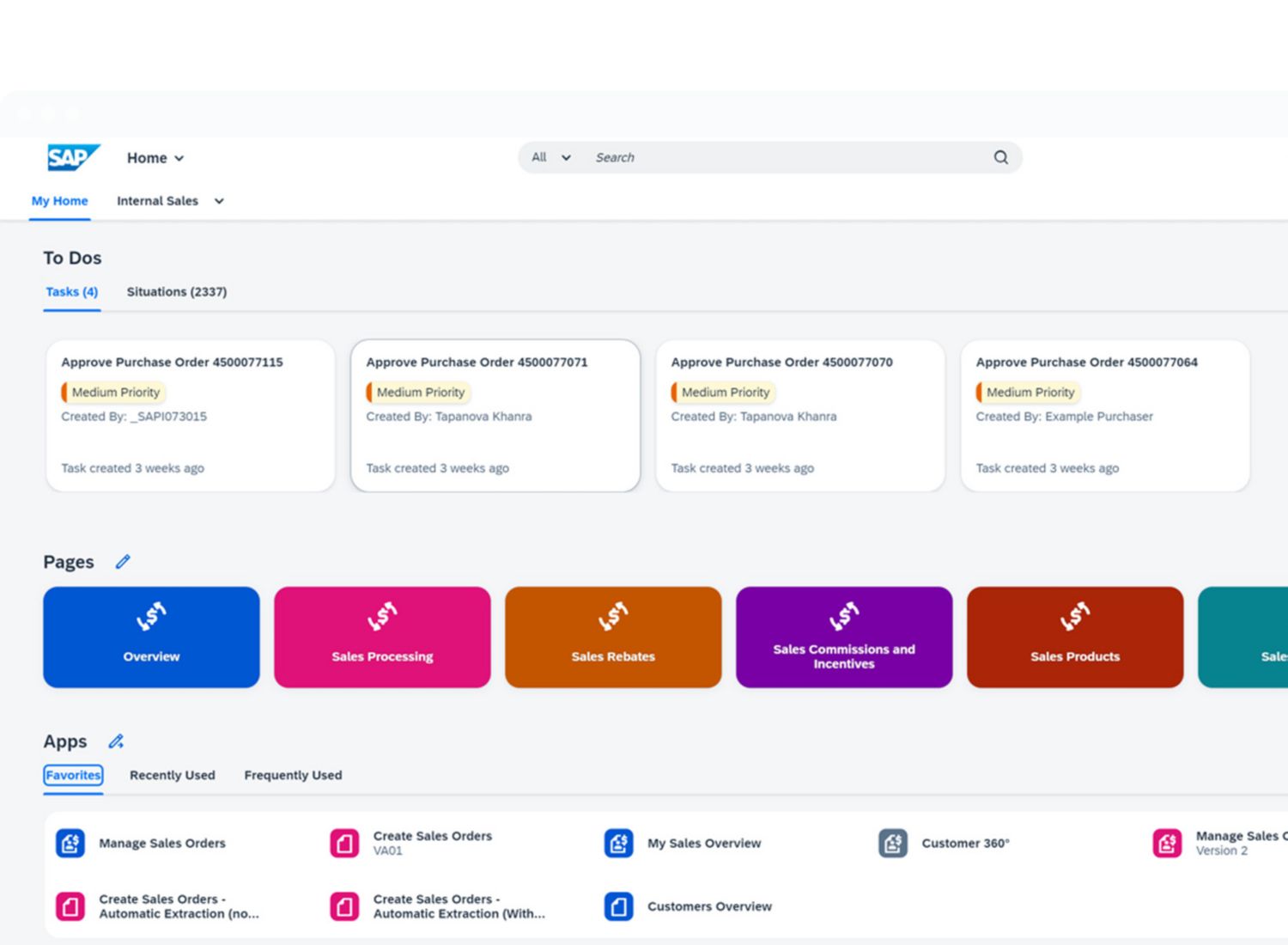The height and width of the screenshot is (945, 1288).
Task: Open the All search scope dropdown
Action: pyautogui.click(x=550, y=157)
